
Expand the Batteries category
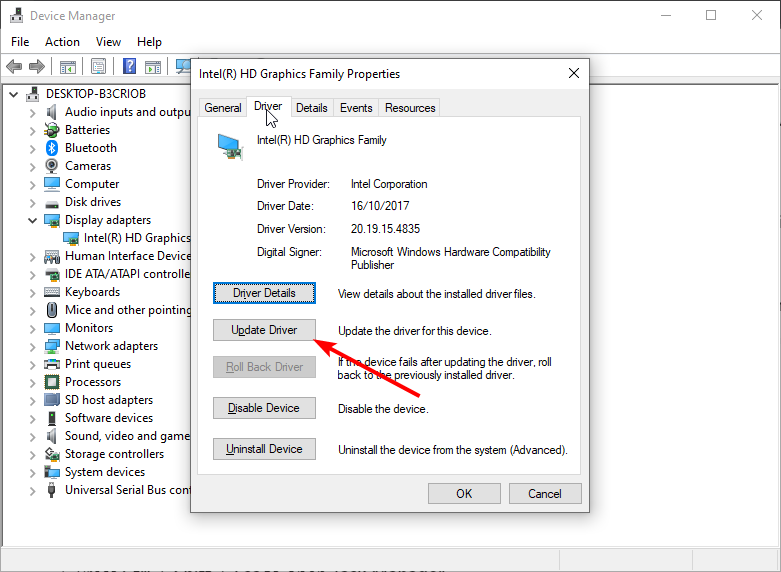[x=33, y=131]
